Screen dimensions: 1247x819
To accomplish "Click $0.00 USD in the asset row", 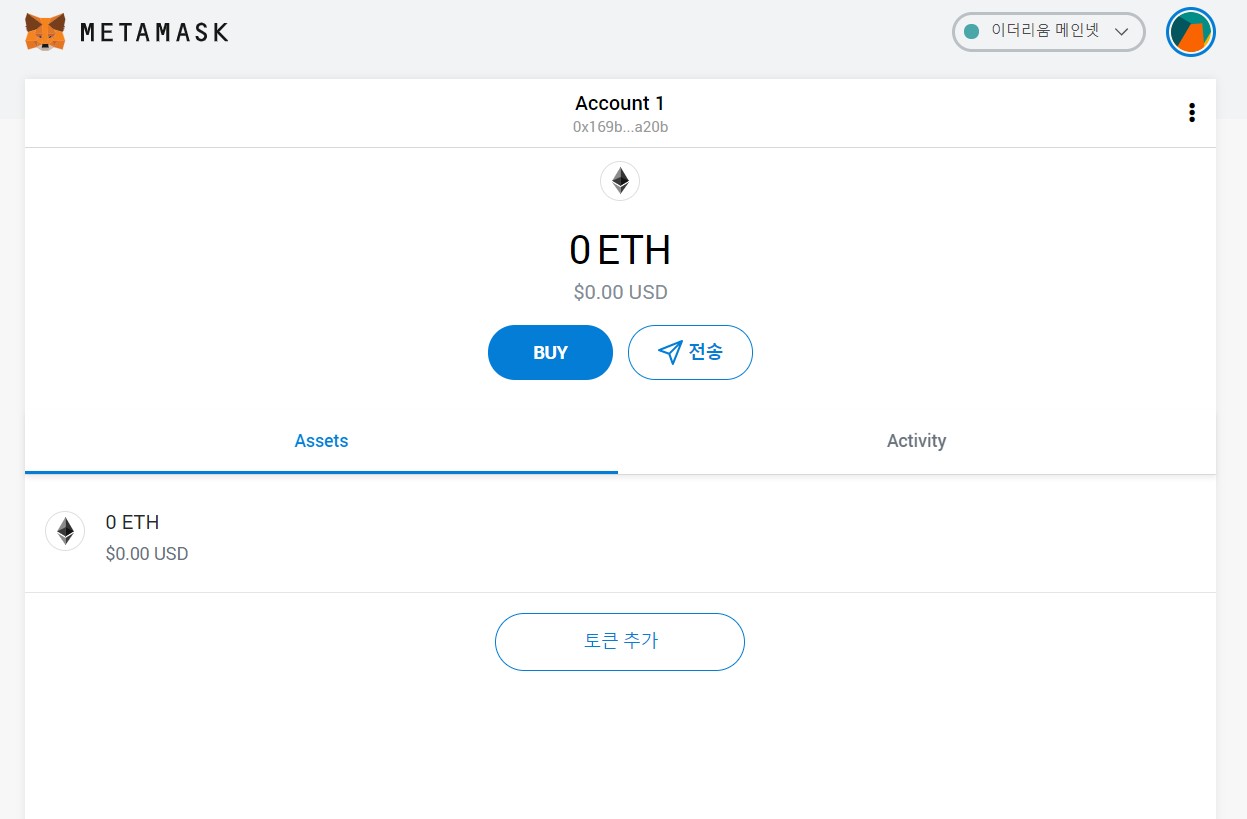I will pos(147,554).
